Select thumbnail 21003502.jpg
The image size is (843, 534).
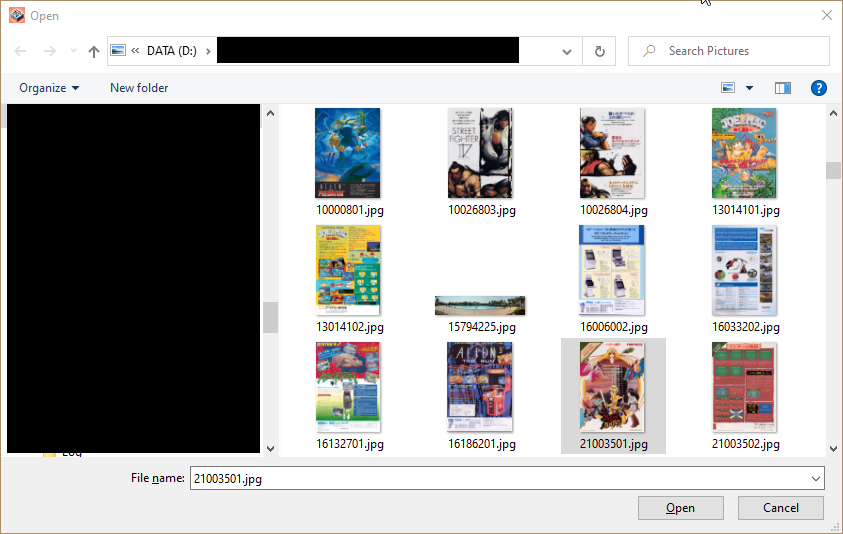tap(744, 387)
